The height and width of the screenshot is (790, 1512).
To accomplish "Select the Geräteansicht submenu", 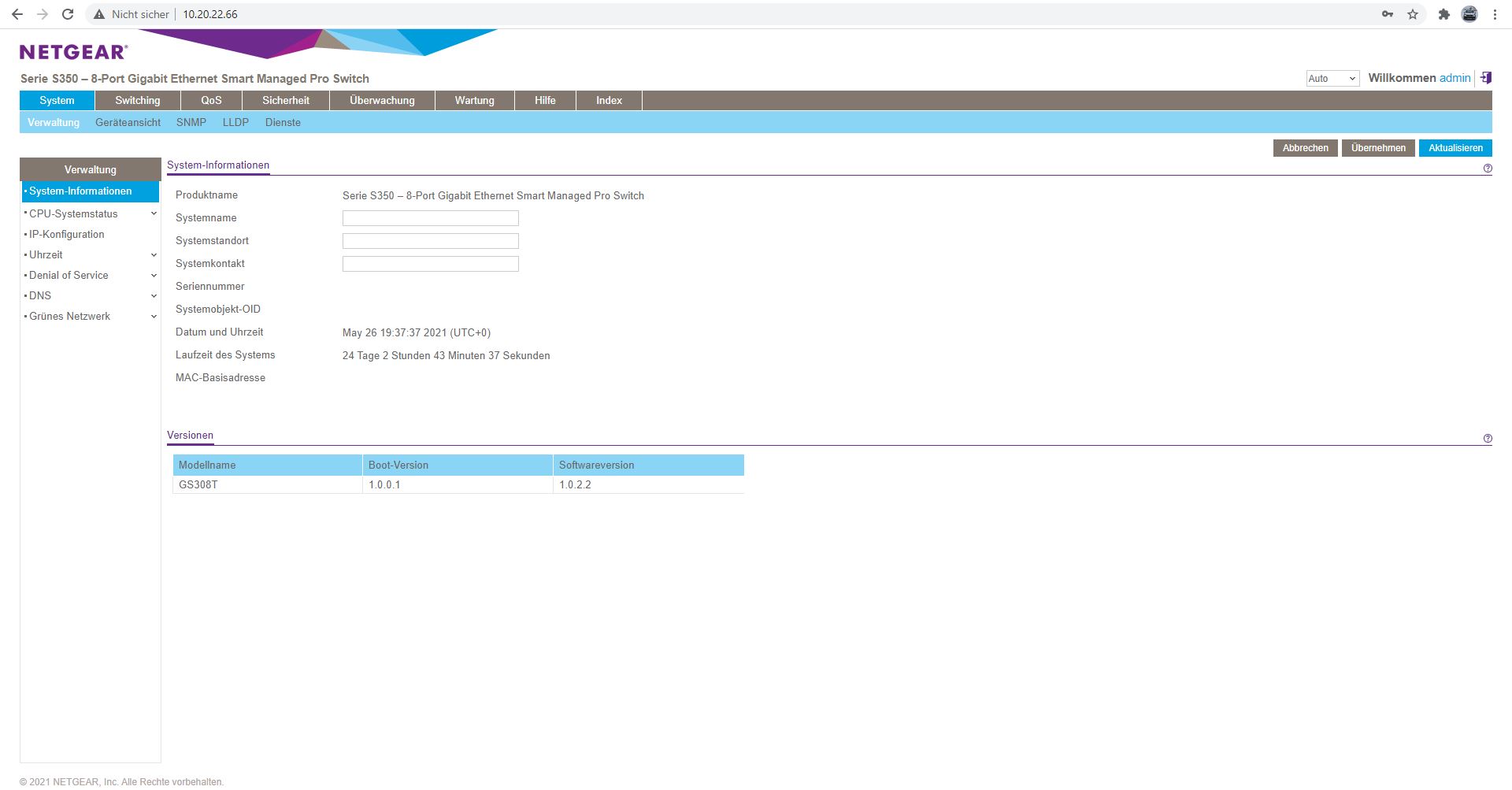I will coord(128,123).
